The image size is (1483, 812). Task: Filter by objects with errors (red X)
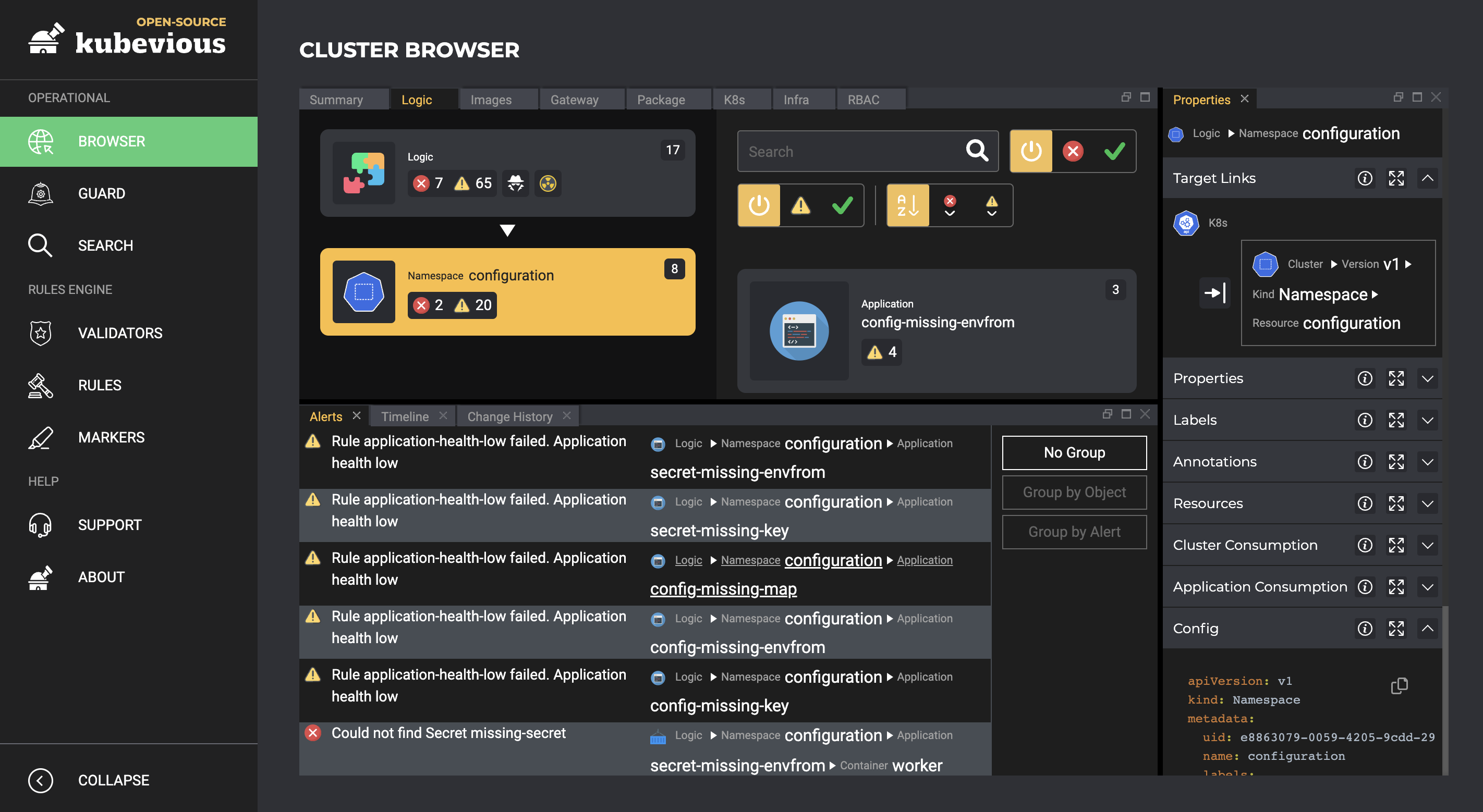tap(1073, 151)
